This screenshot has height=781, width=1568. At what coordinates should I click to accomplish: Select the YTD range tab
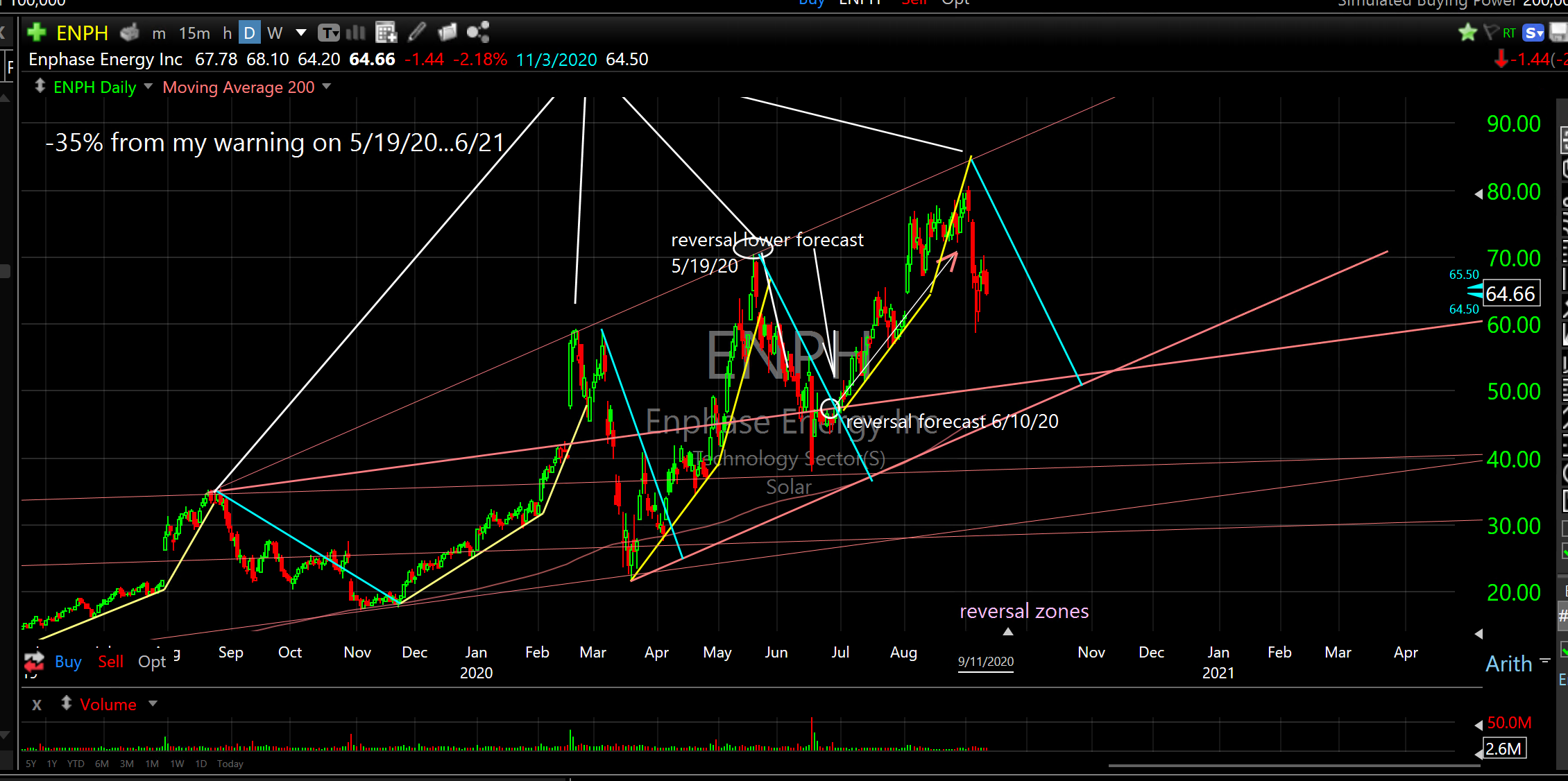pos(76,764)
